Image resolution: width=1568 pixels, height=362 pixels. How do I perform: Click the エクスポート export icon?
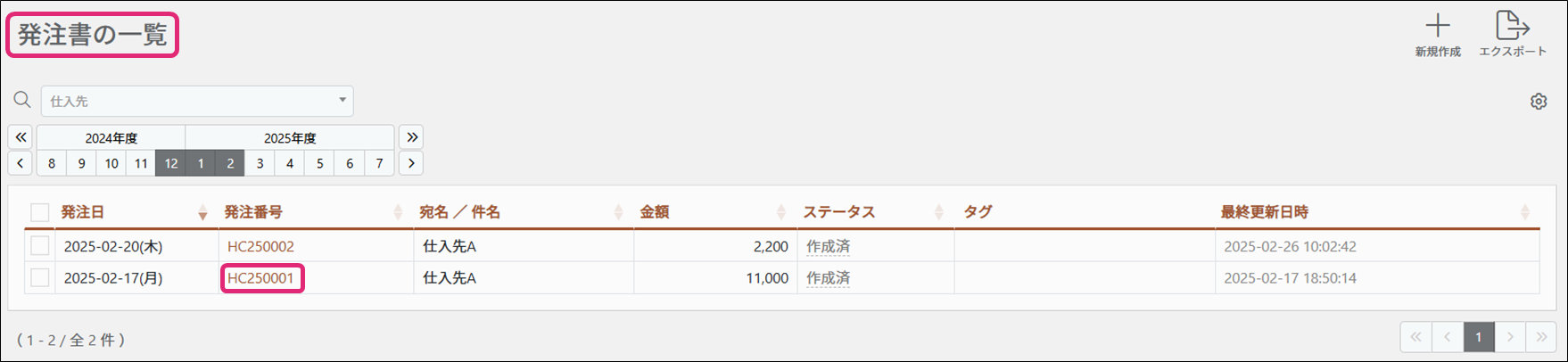(x=1512, y=26)
